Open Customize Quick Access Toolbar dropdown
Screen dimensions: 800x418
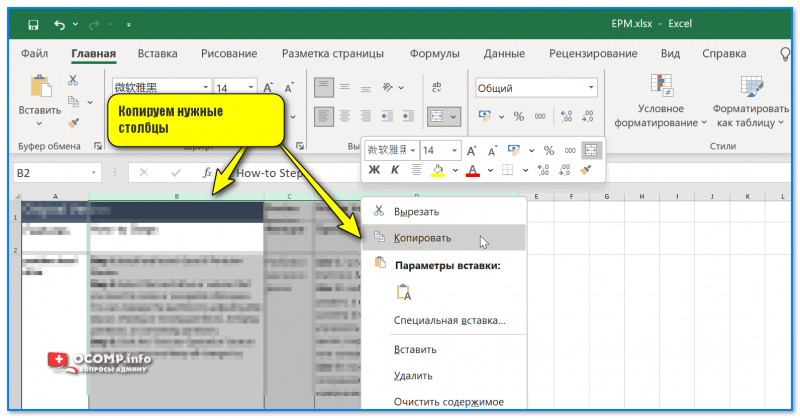[129, 24]
